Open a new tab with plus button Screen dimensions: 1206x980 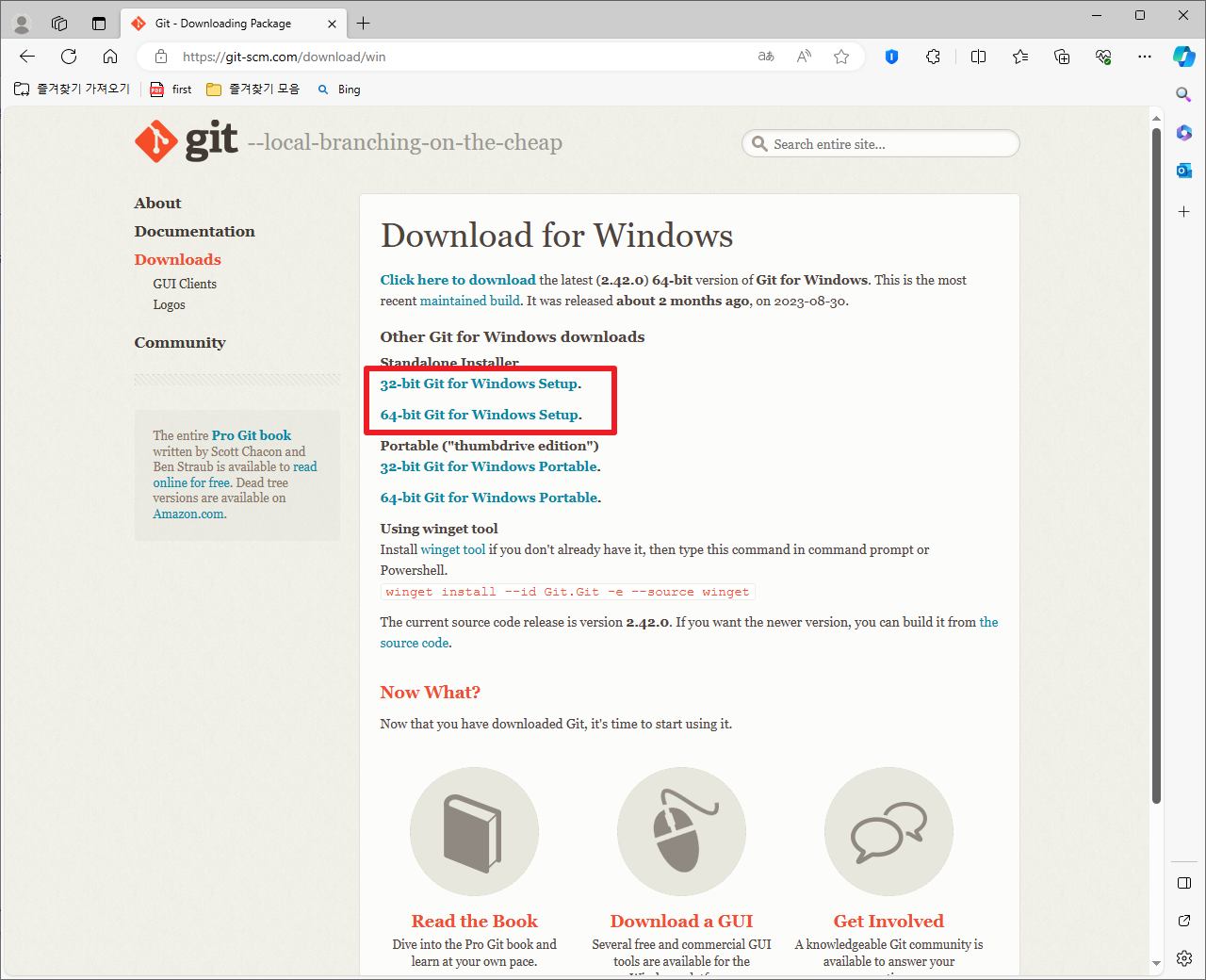(x=364, y=24)
